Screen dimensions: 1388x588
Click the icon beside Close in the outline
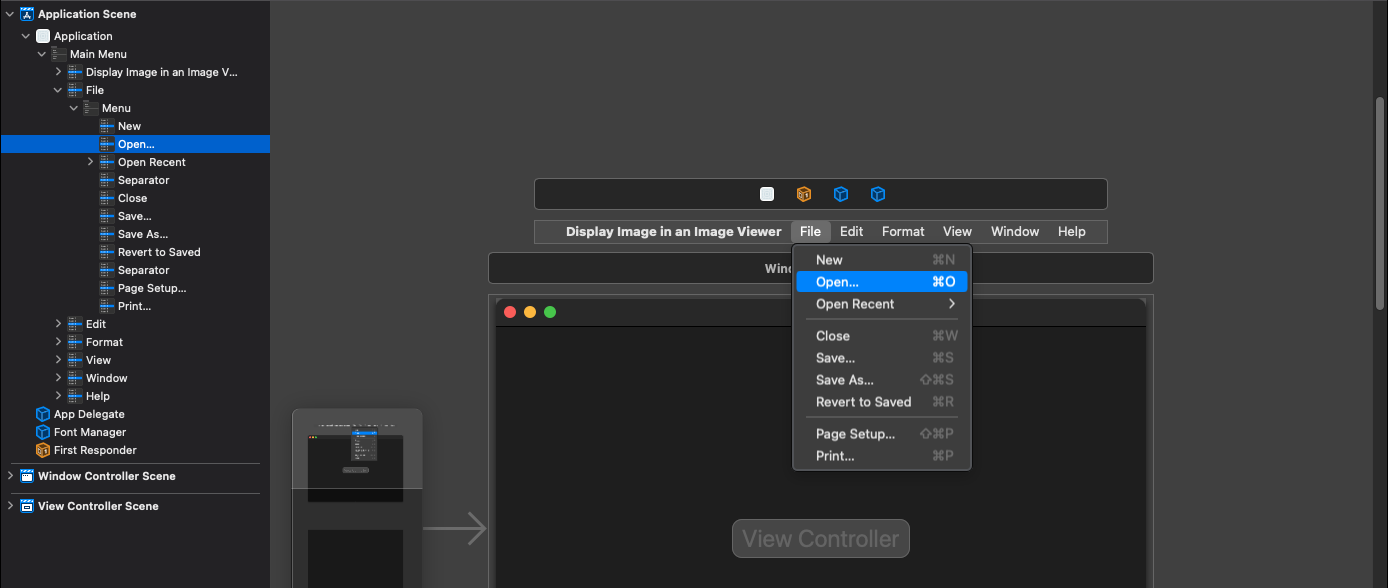click(107, 198)
